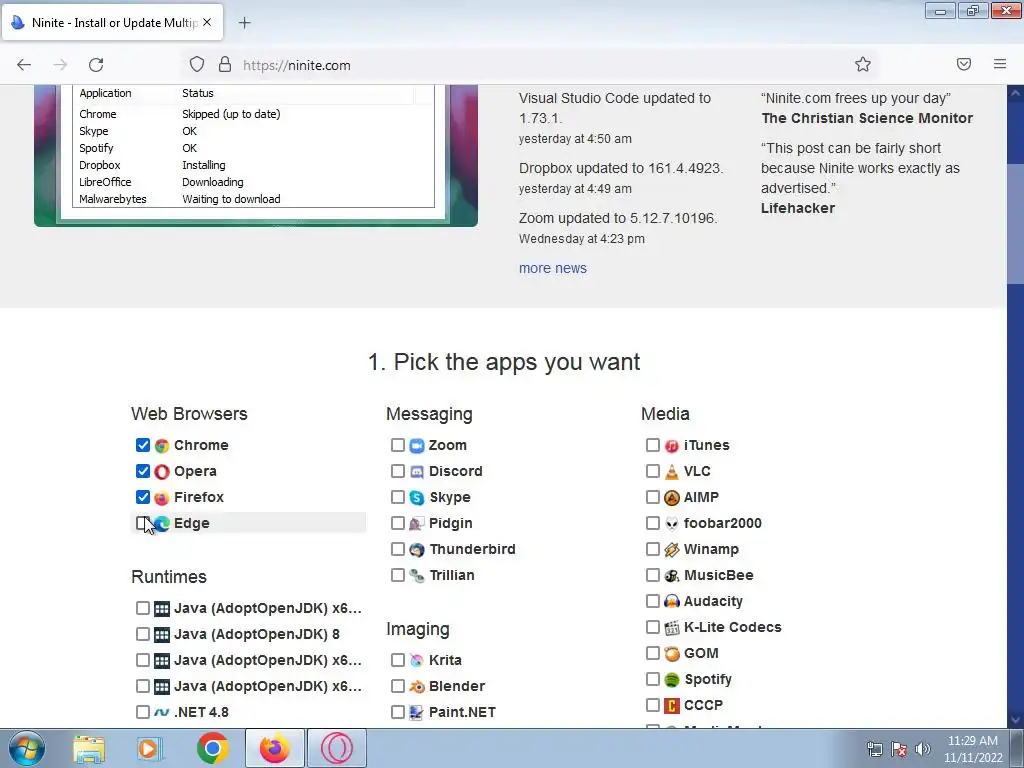Viewport: 1024px width, 768px height.
Task: Click the Winamp icon under Media
Action: point(671,550)
